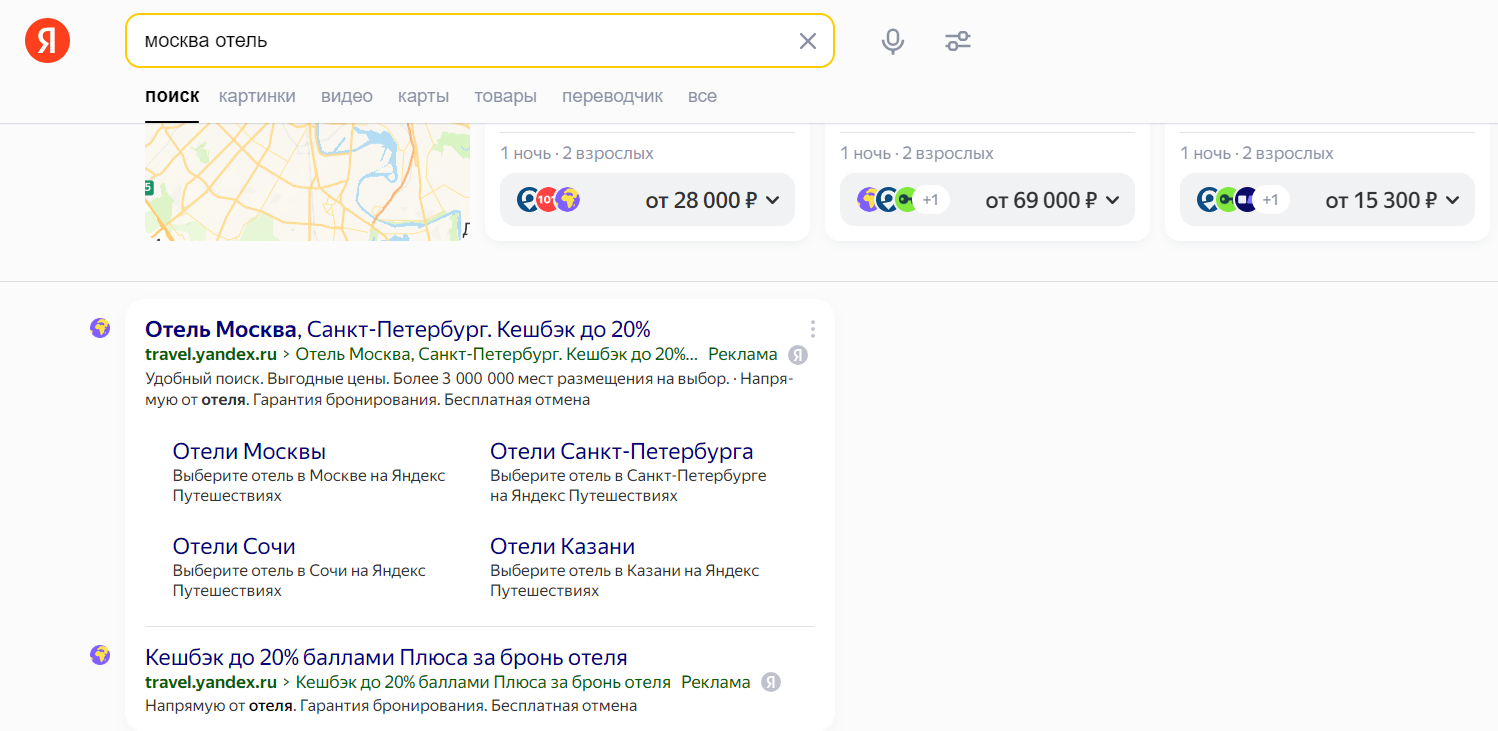The width and height of the screenshot is (1498, 731).
Task: Expand price options "от 15 300 ₽"
Action: [1328, 200]
